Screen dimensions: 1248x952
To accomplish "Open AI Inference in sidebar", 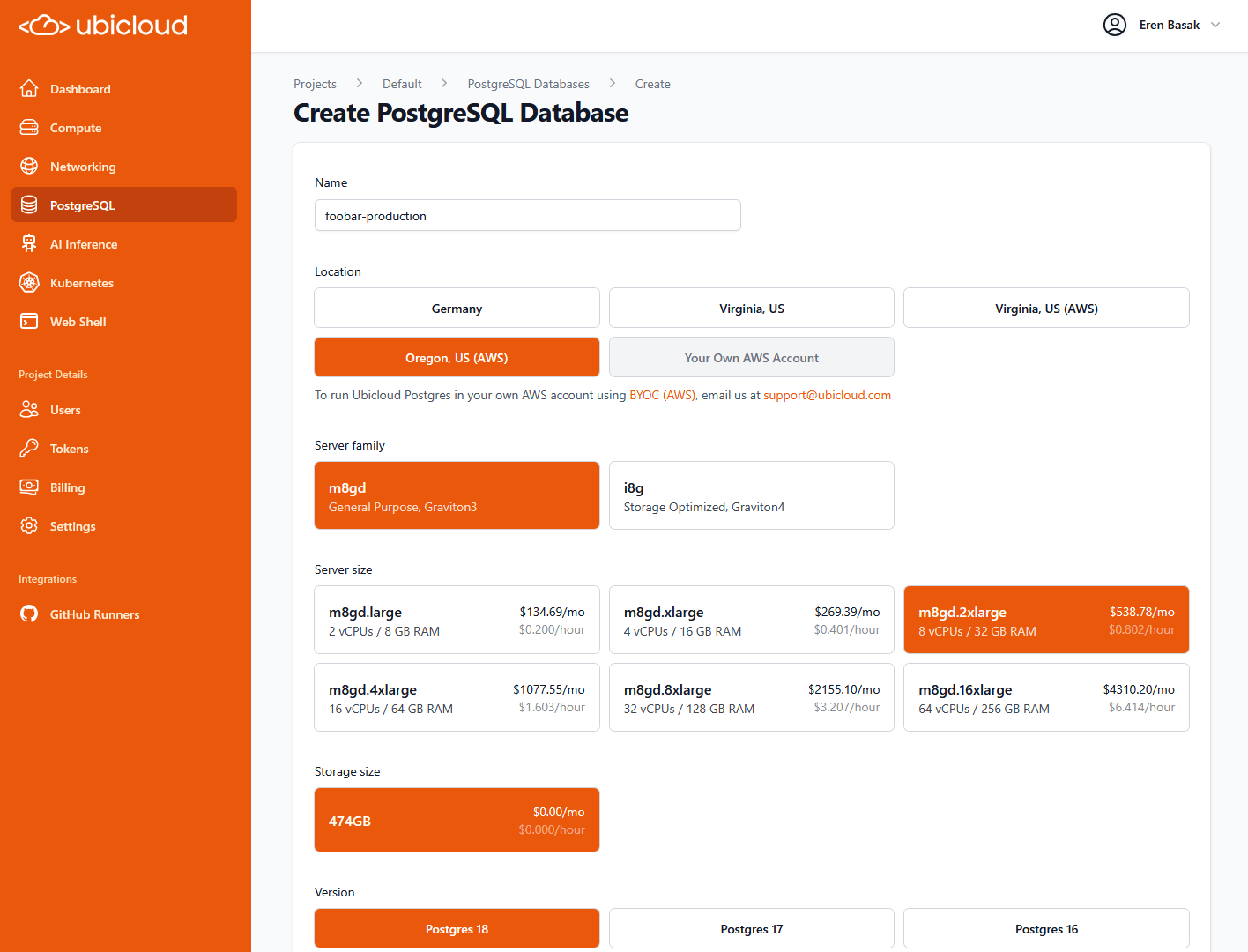I will [124, 244].
